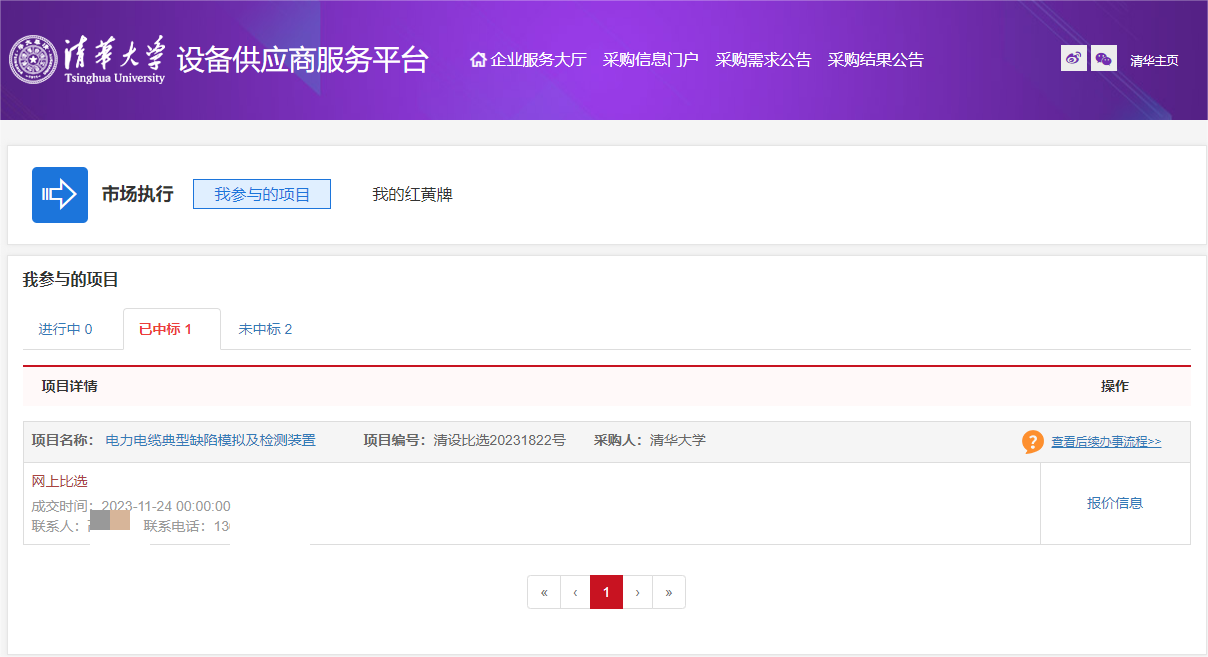Open 采购需求公告 menu item
1208x657 pixels.
pos(763,60)
